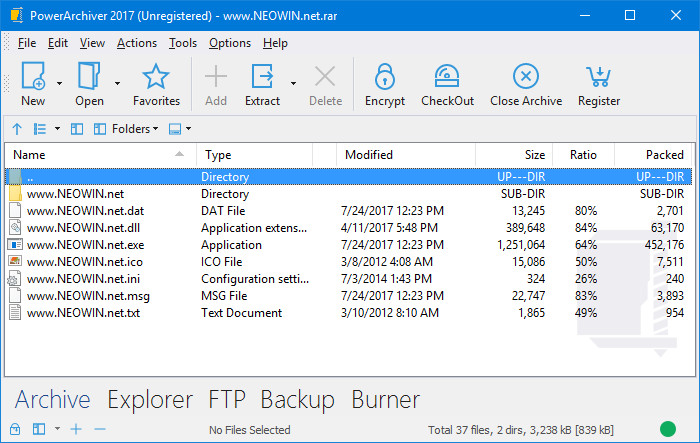Screen dimensions: 700x443
Task: Switch to the Backup mode tab
Action: (x=298, y=400)
